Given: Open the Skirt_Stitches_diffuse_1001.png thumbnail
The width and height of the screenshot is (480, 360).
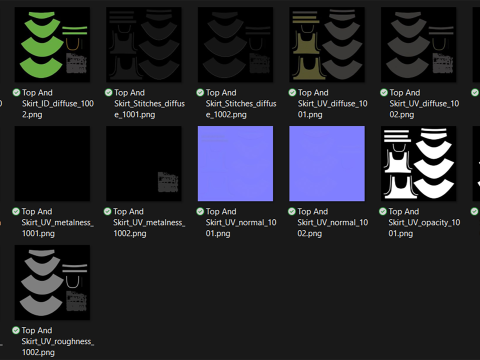Looking at the screenshot, I should [144, 45].
